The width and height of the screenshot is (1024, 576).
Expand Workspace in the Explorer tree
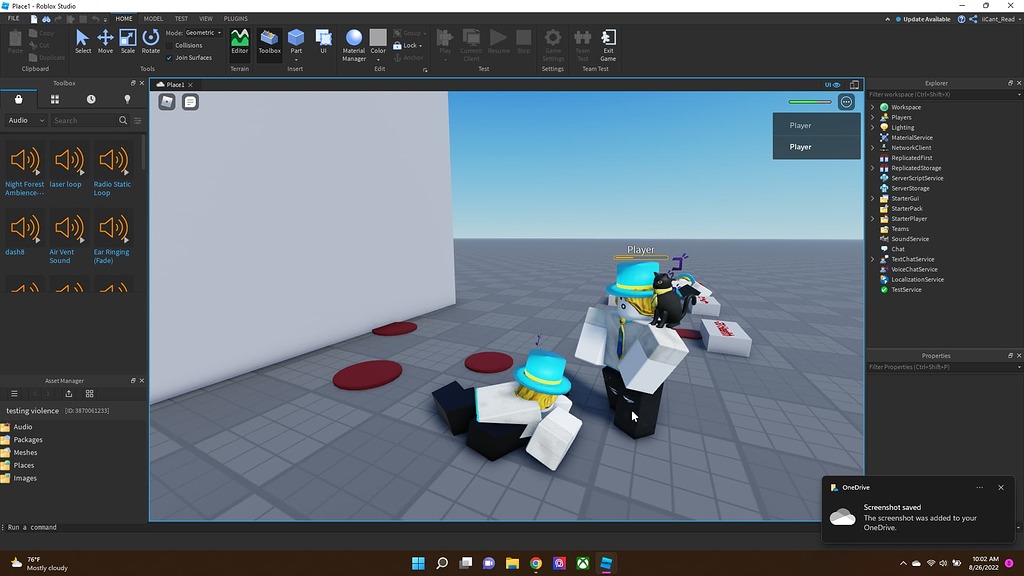click(x=872, y=106)
